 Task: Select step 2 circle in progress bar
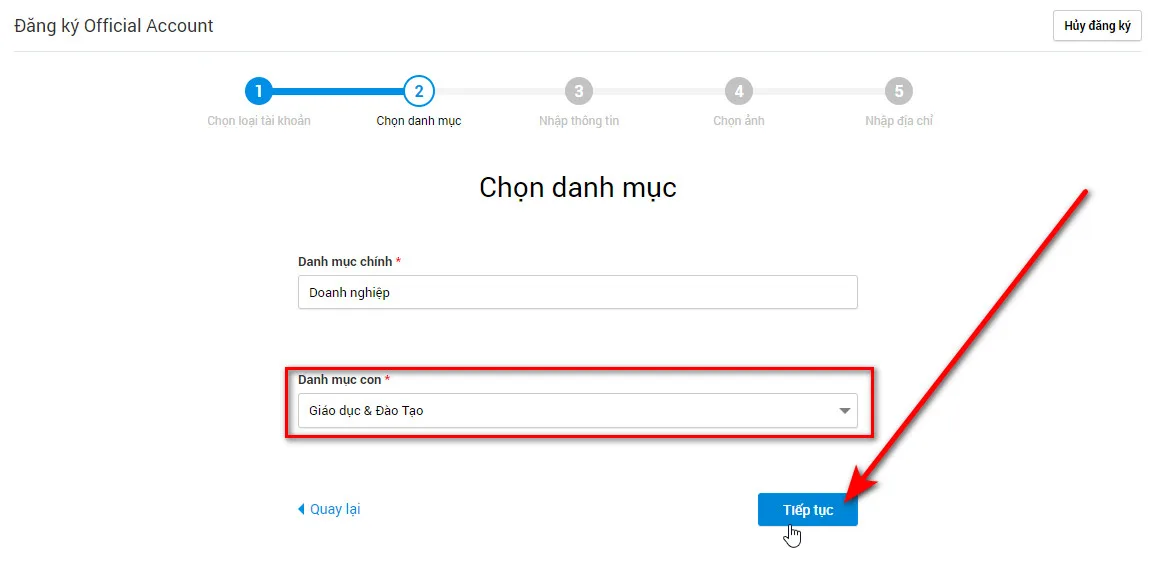pos(418,91)
